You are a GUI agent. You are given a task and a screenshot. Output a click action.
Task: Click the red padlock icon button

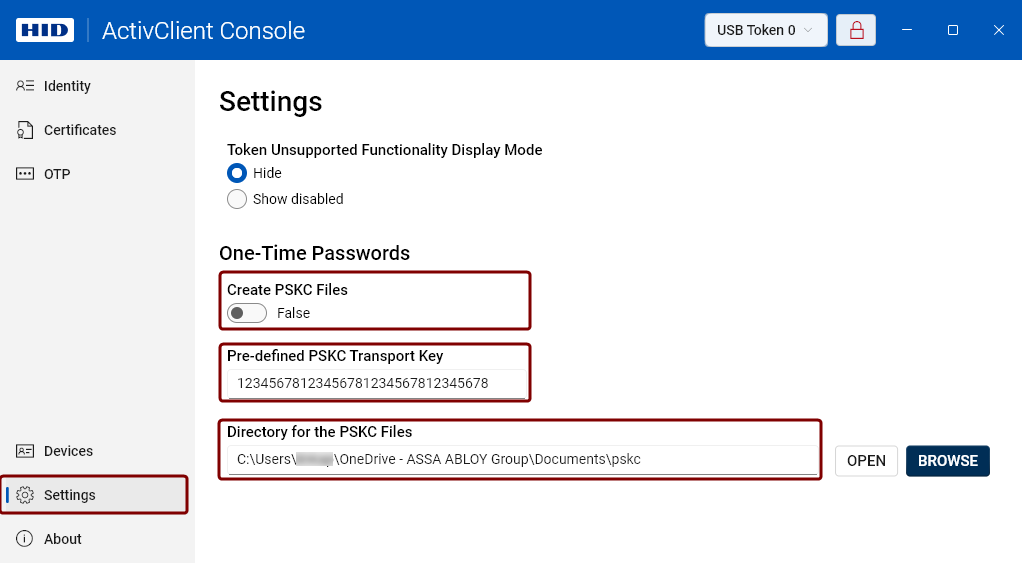point(856,30)
